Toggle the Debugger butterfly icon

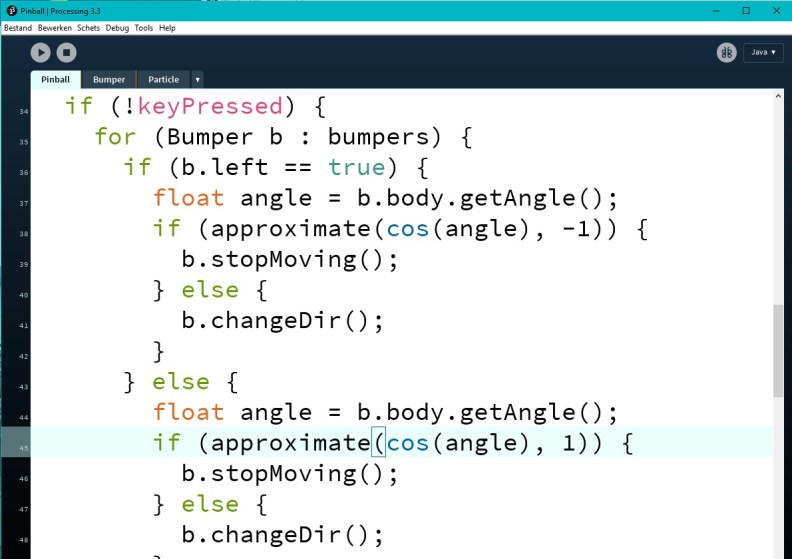point(727,52)
